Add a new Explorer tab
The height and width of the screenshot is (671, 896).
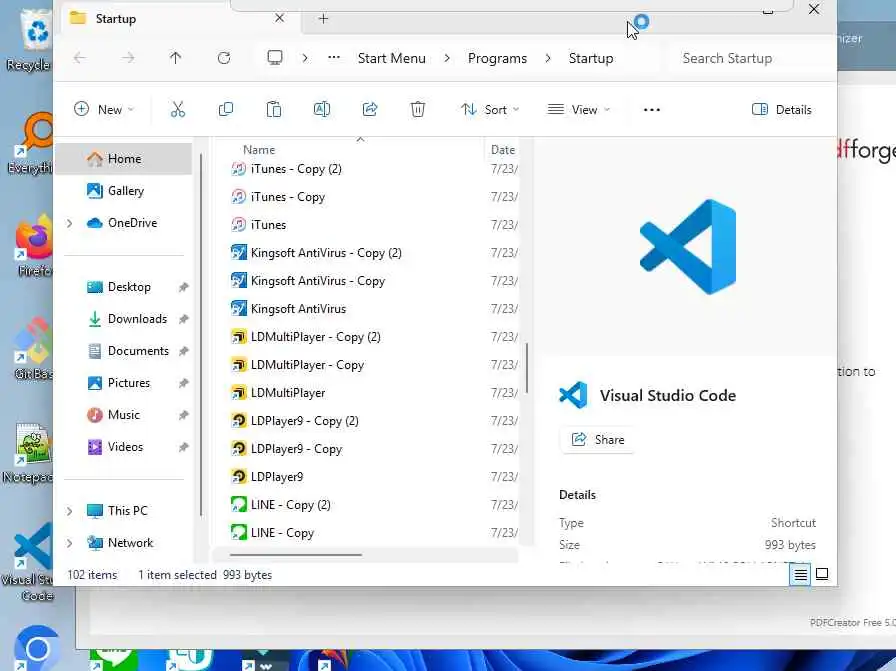(x=323, y=19)
